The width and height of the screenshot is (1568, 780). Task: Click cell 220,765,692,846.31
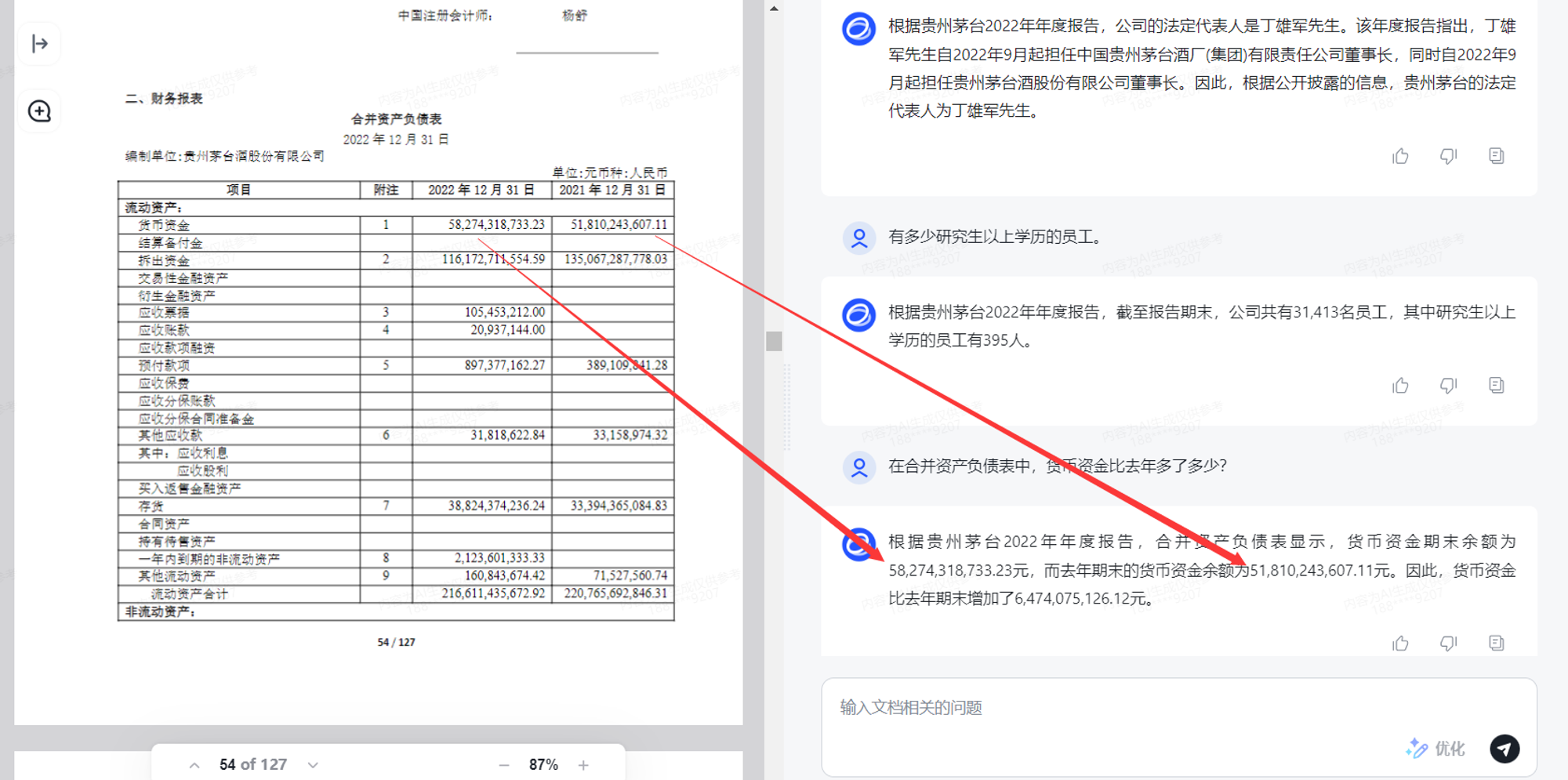615,593
